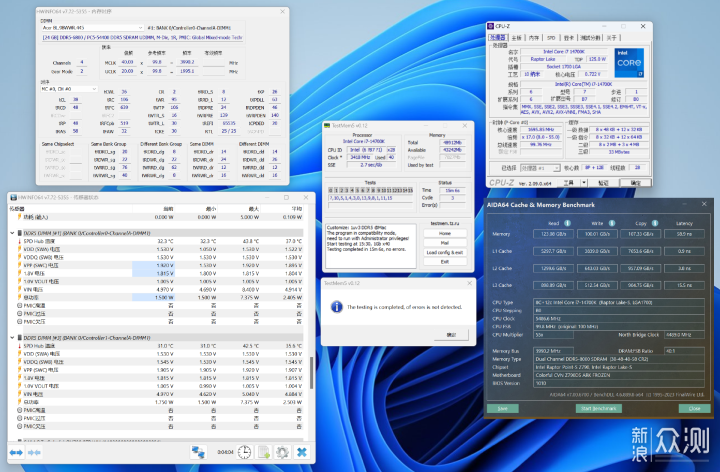Click CPU-Z tools button
The height and width of the screenshot is (472, 720).
pyautogui.click(x=569, y=183)
